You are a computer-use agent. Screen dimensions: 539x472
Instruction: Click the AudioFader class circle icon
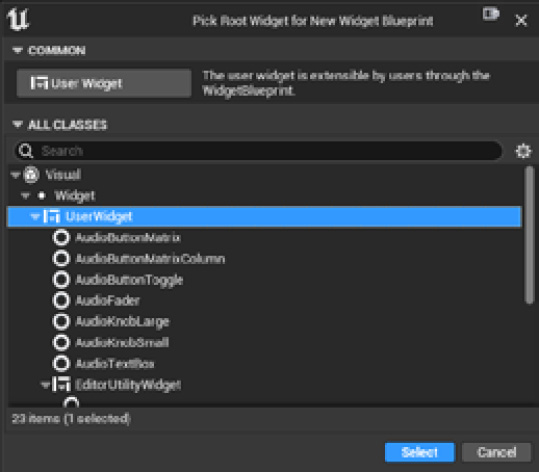(x=61, y=300)
